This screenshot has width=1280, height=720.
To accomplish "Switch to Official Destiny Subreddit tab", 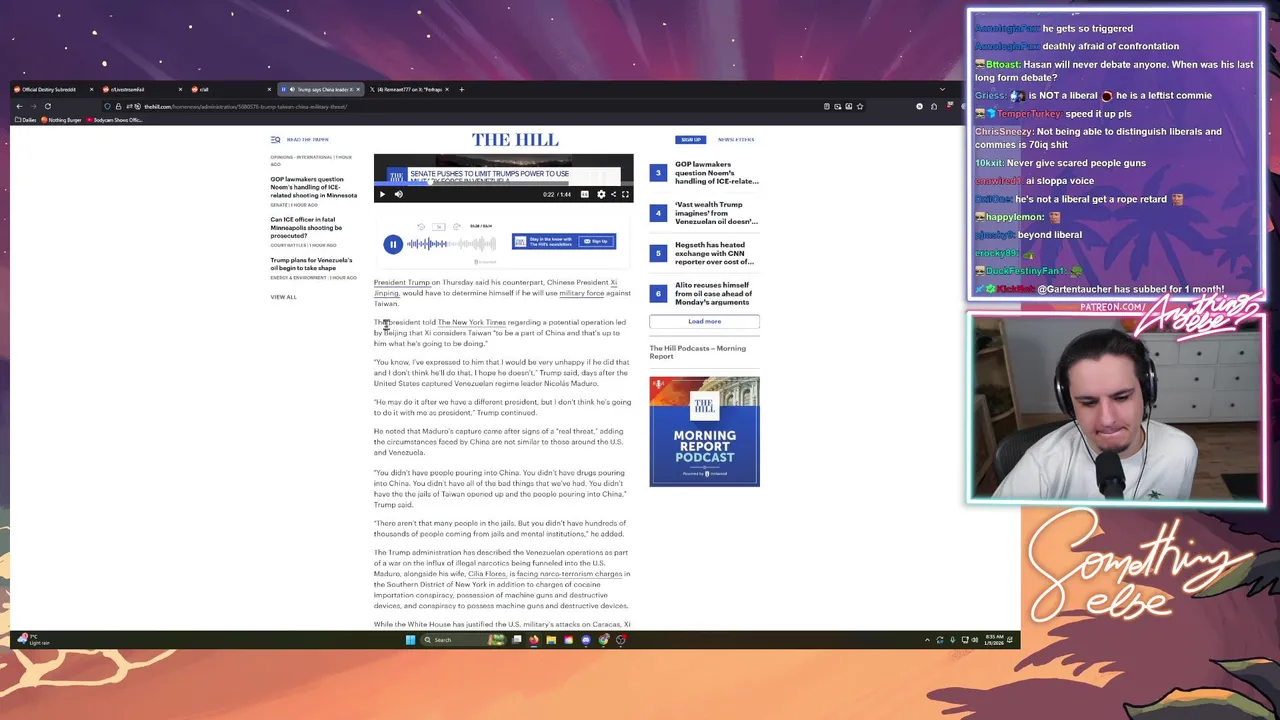I will point(52,90).
